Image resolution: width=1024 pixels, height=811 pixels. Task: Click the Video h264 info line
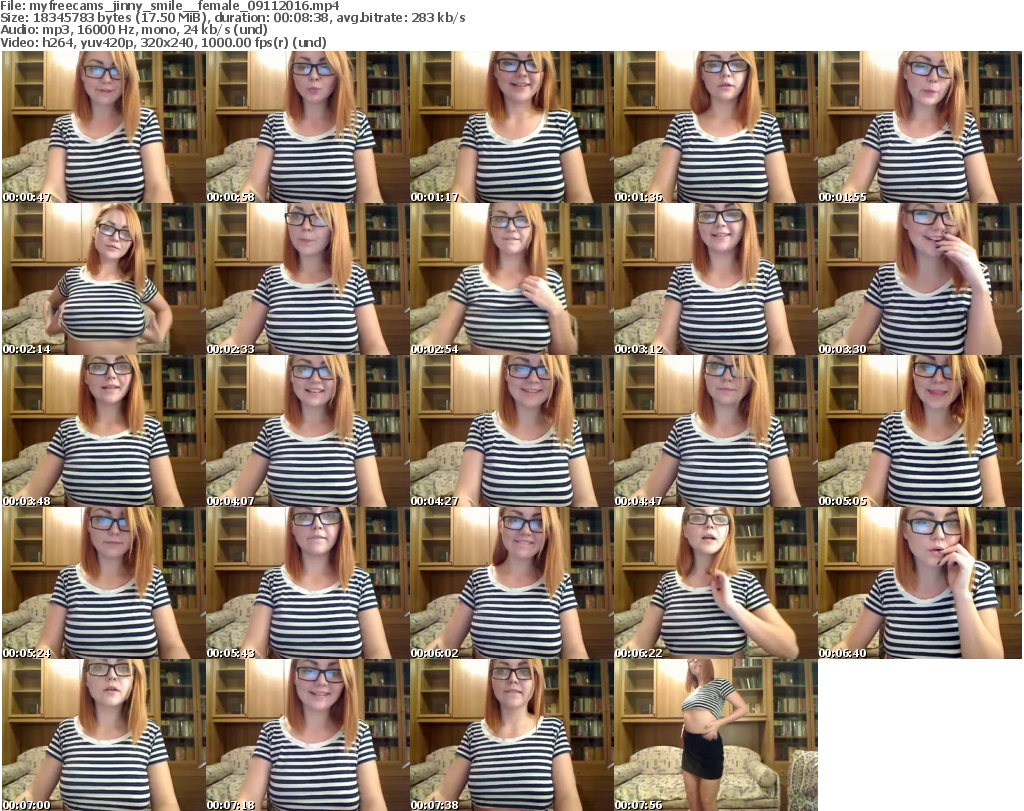[163, 42]
